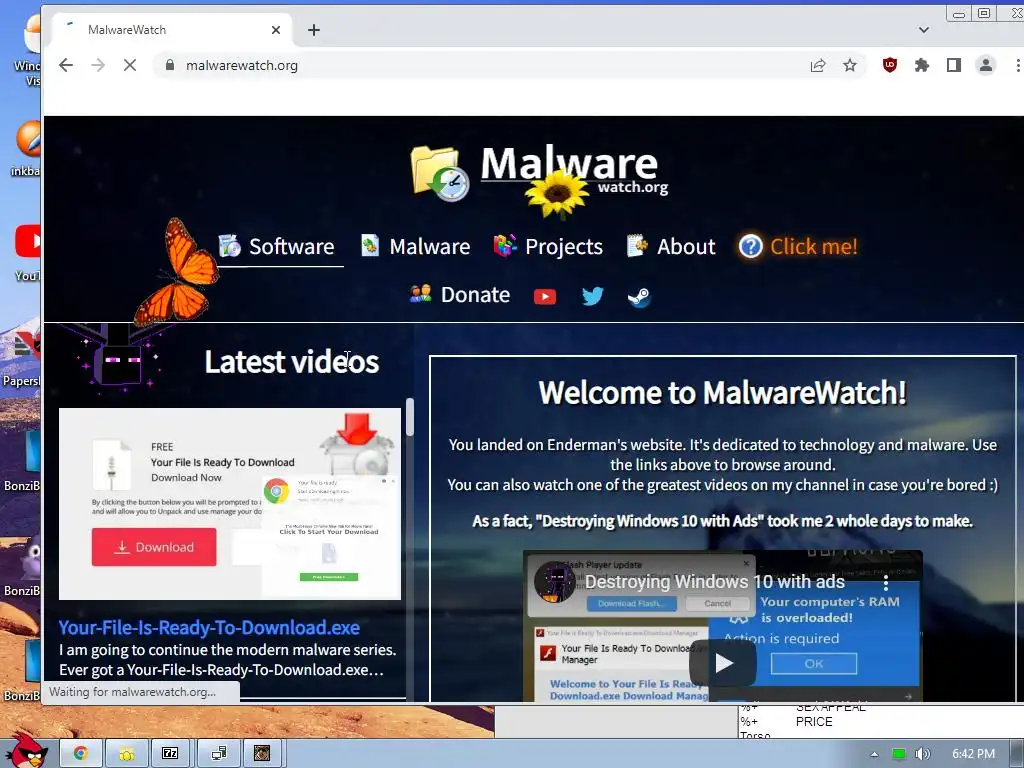Play the Destroying Windows 10 video

coord(723,664)
